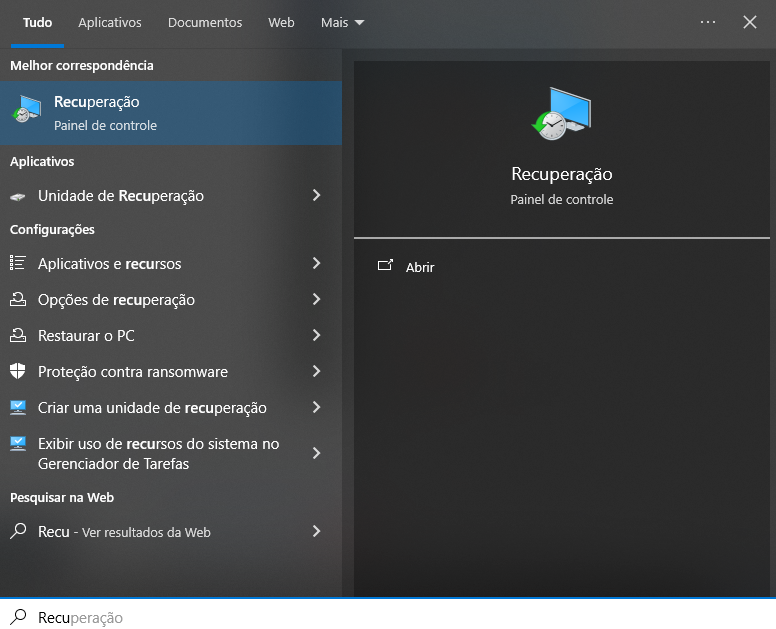The height and width of the screenshot is (629, 776).
Task: Open Recu web results link
Action: 124,532
